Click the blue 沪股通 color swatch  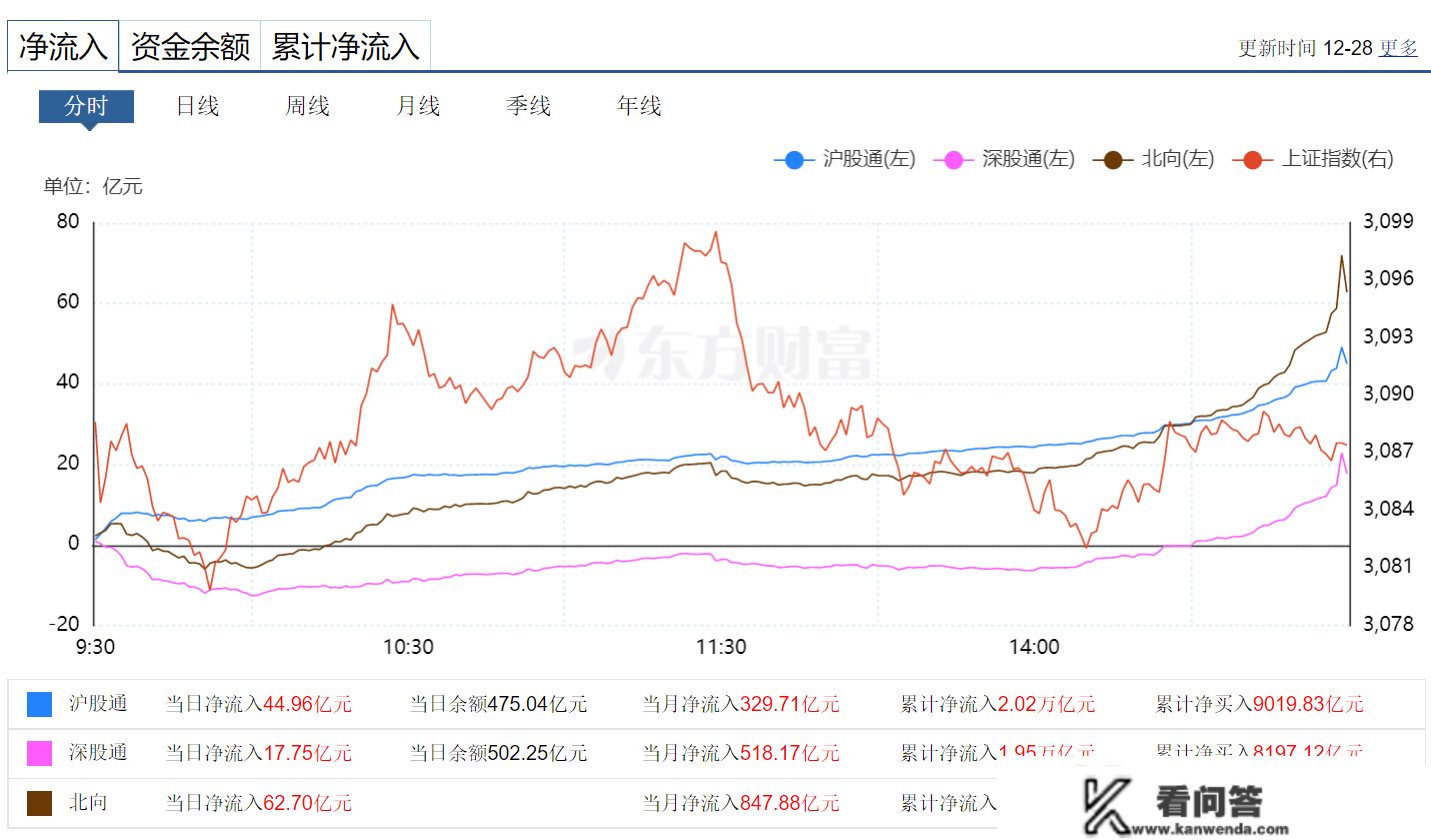tap(40, 704)
